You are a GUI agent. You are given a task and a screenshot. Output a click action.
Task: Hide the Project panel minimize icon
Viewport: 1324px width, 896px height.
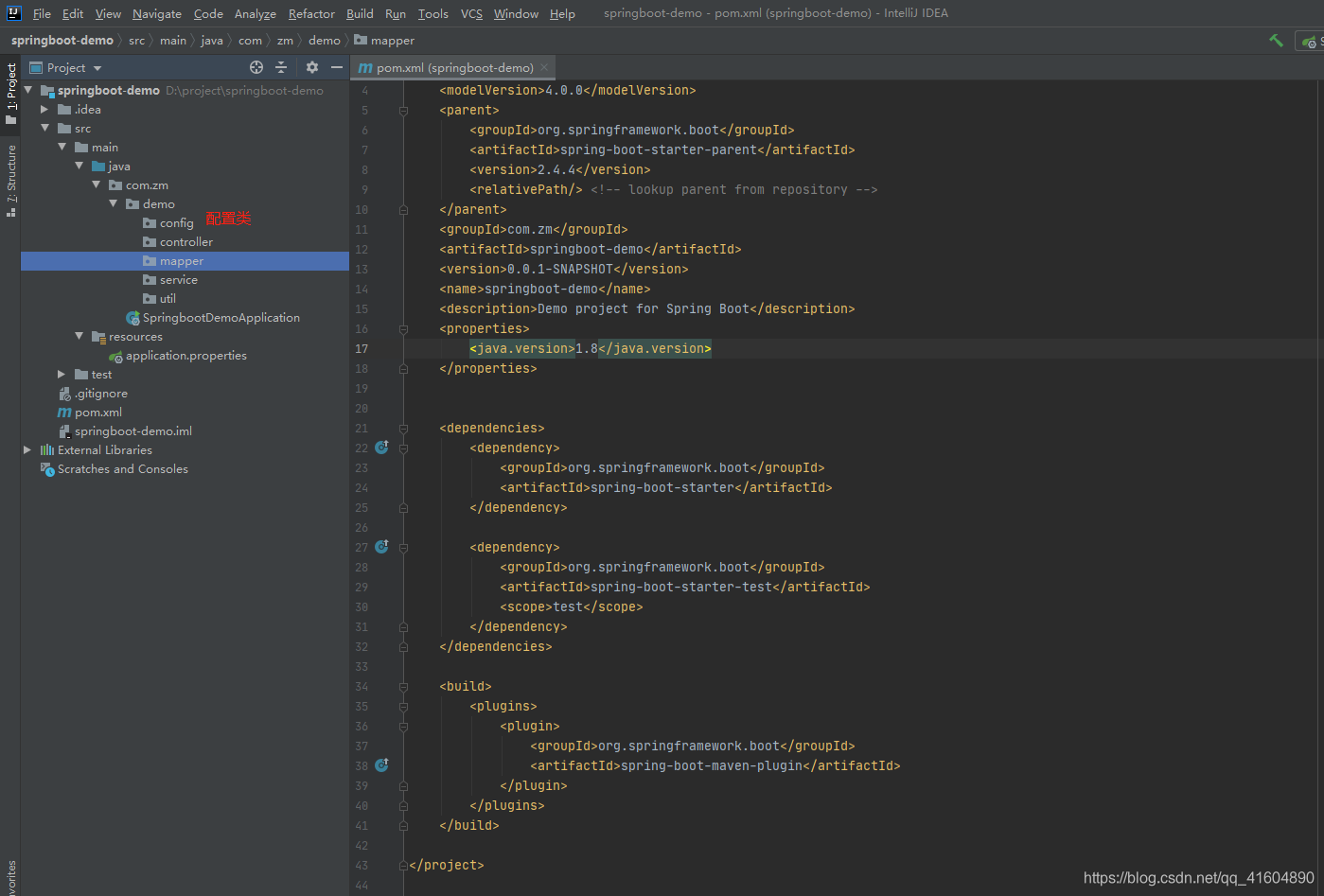coord(337,67)
